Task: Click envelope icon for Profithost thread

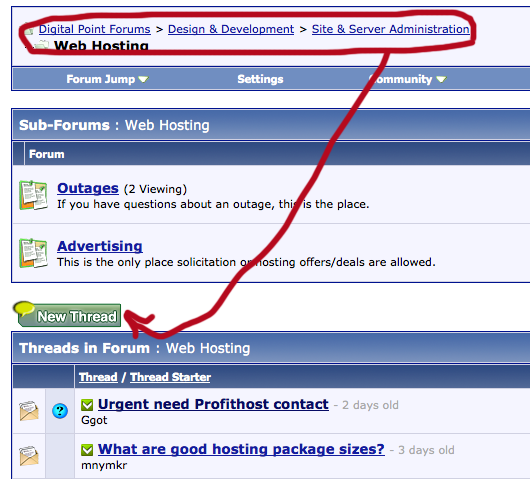Action: [x=29, y=411]
